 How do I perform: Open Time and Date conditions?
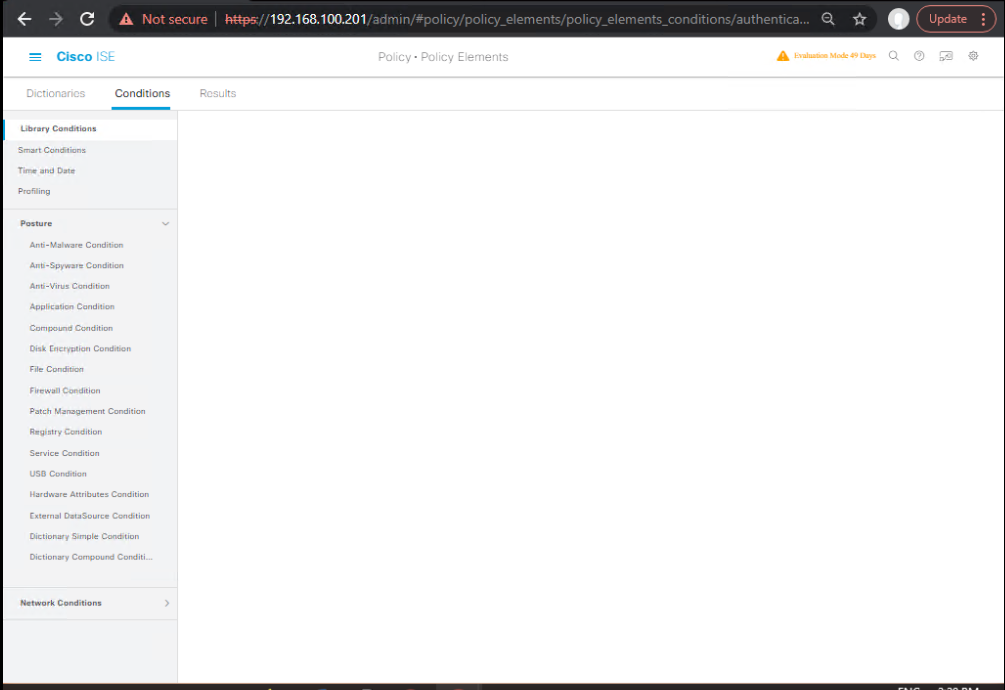click(46, 170)
